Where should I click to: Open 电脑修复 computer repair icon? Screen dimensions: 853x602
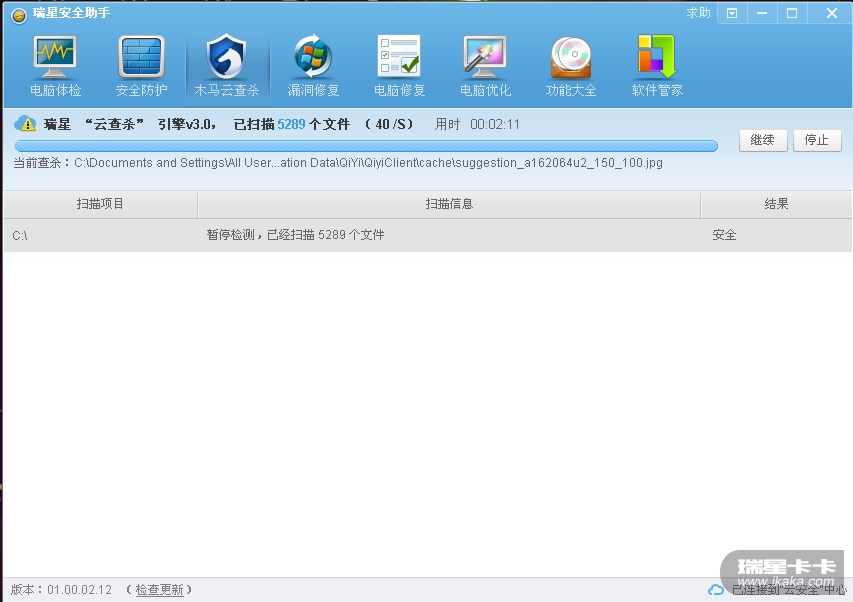tap(399, 66)
